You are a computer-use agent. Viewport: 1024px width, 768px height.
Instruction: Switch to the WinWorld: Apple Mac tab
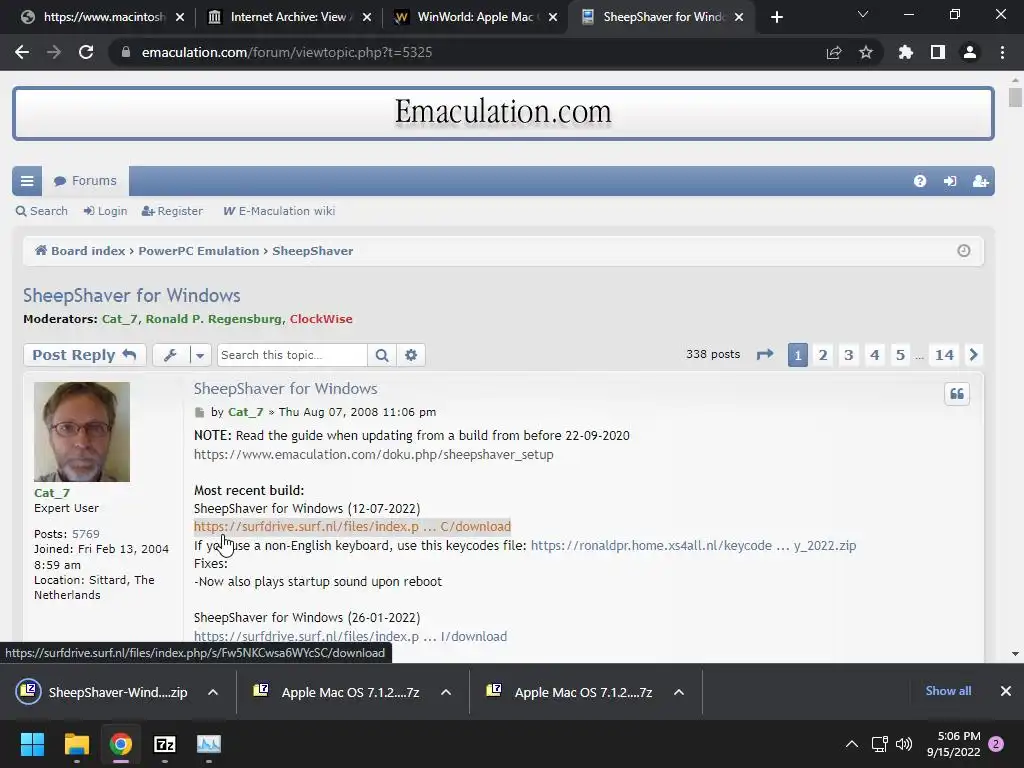tap(473, 17)
